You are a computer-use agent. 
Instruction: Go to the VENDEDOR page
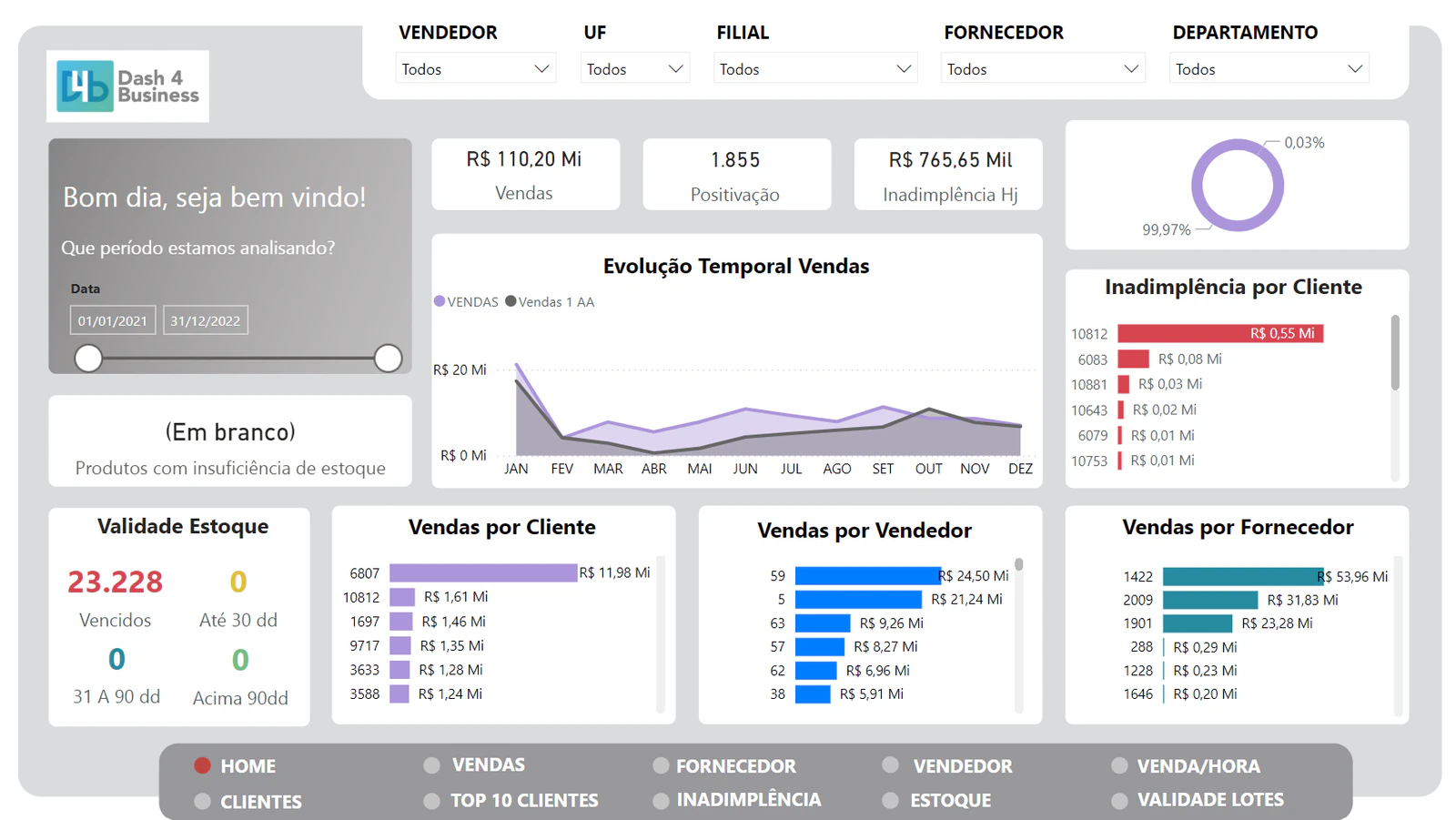[962, 765]
